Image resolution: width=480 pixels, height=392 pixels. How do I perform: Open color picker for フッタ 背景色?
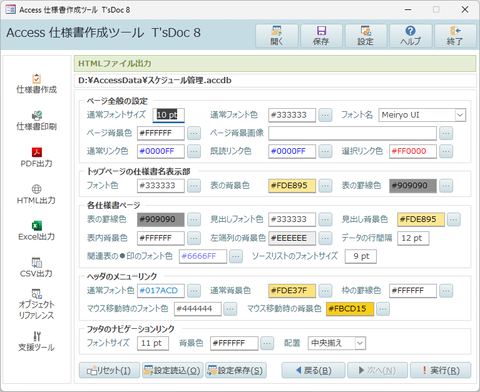point(267,343)
